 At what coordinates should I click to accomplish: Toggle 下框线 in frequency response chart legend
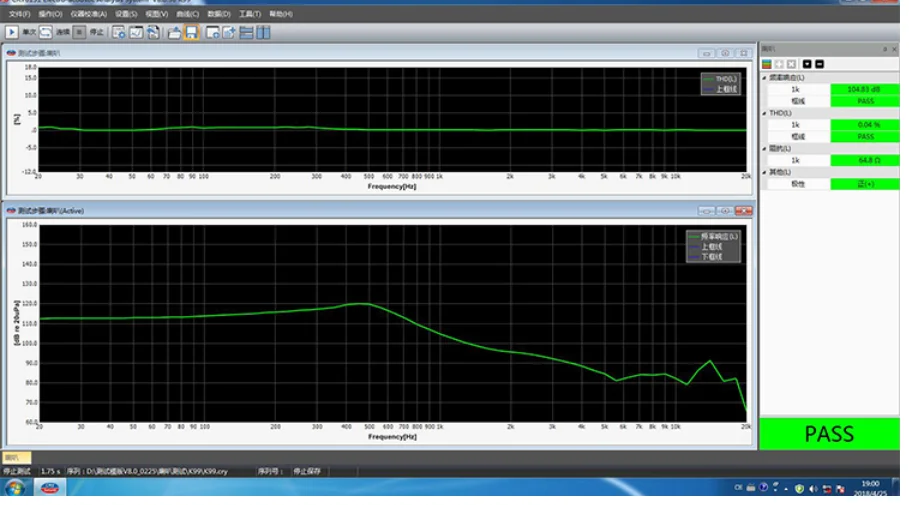(706, 256)
